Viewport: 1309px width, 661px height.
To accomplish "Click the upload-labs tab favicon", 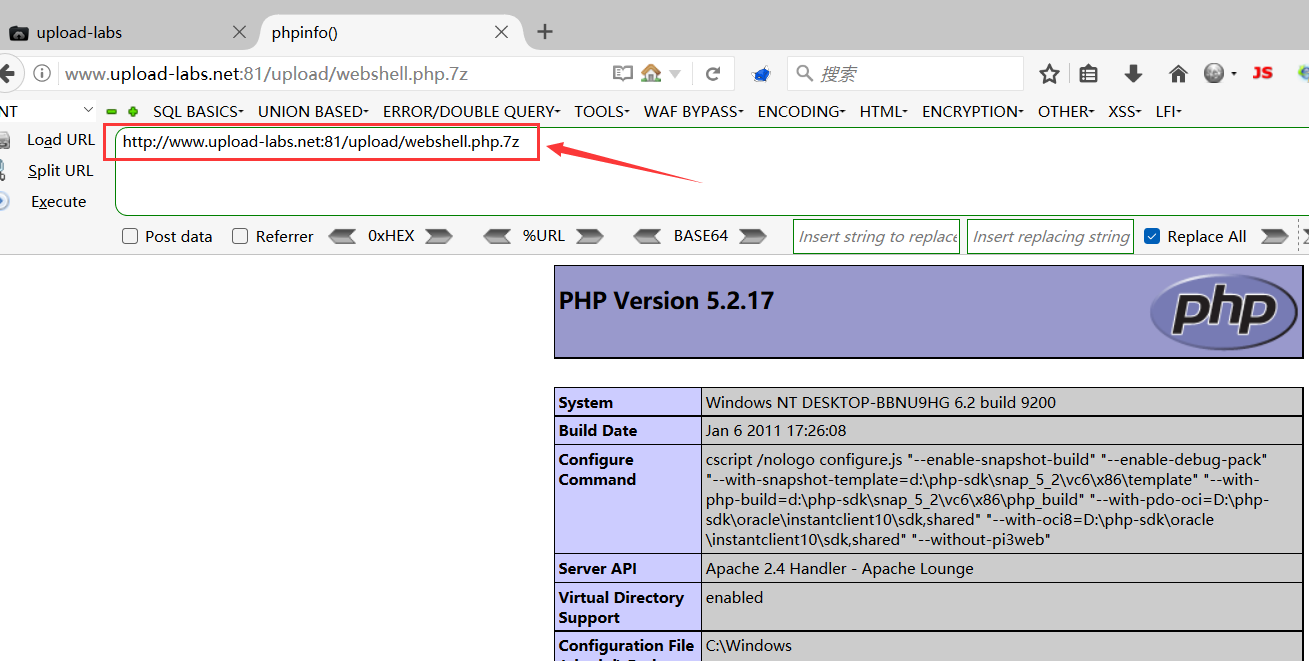I will click(18, 32).
